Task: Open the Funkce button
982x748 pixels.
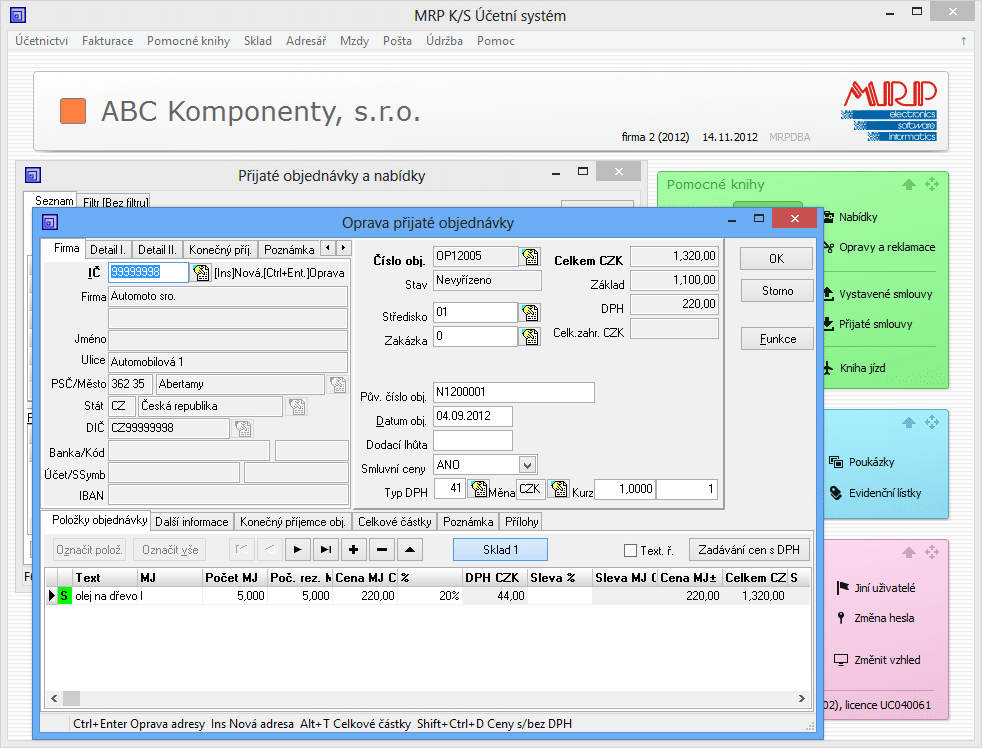Action: [777, 339]
